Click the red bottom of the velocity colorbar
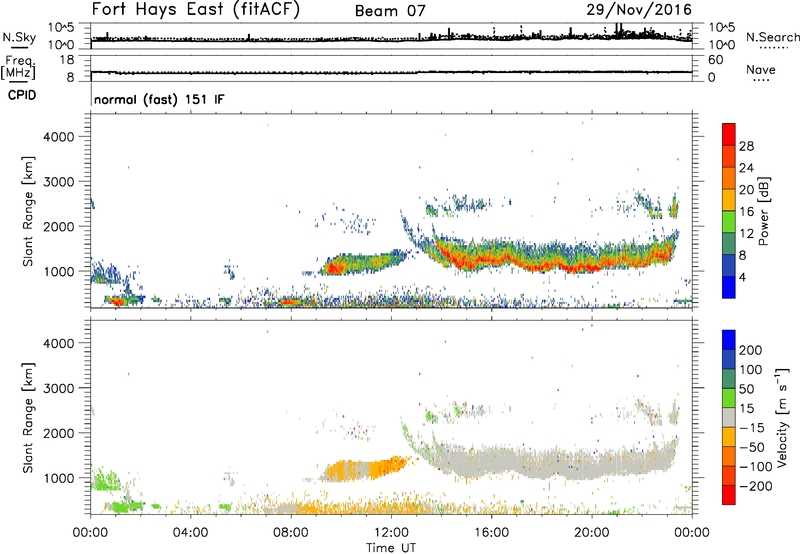This screenshot has height=554, width=800. tap(729, 495)
